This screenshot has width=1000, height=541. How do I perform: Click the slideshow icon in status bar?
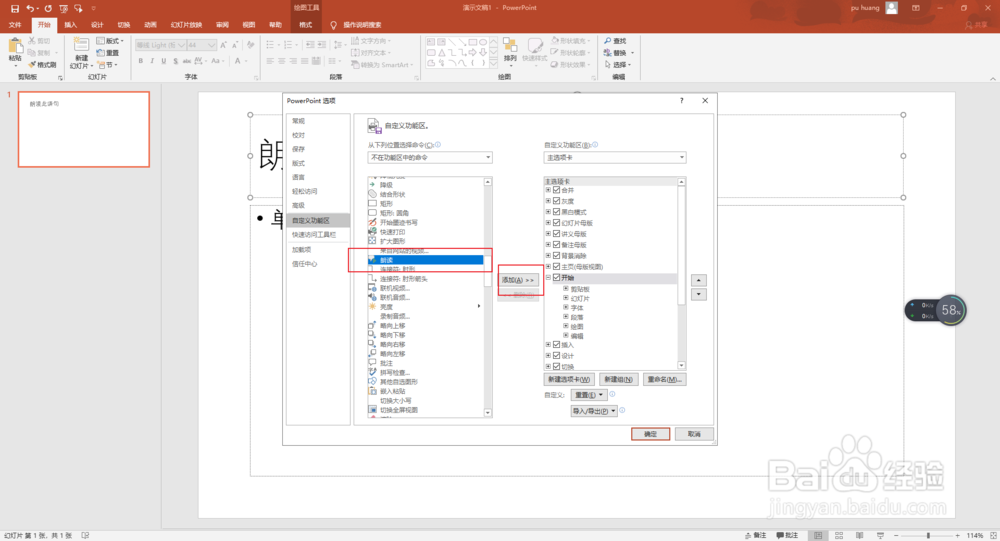(x=880, y=535)
